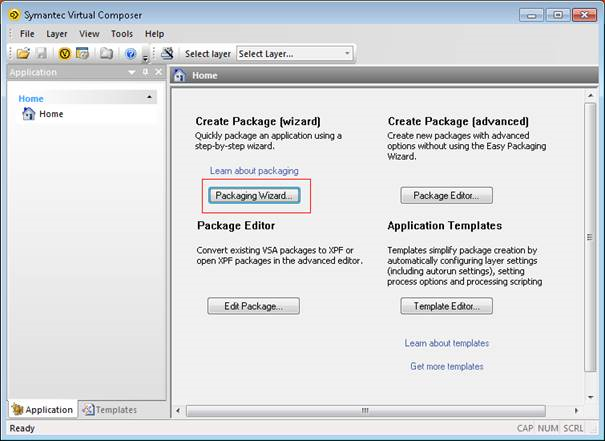Click the vertical scrollbar down arrow

click(x=590, y=397)
